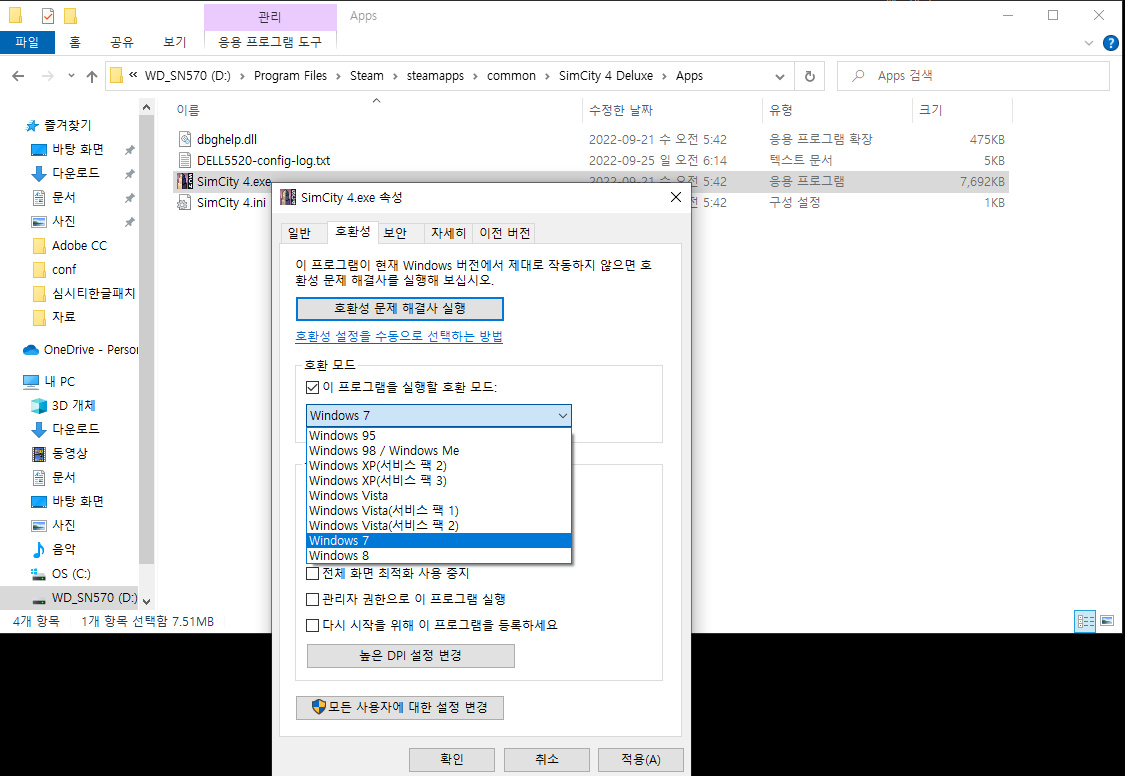Screen dimensions: 1125x776
Task: Choose Windows 8 from dropdown list
Action: [438, 556]
